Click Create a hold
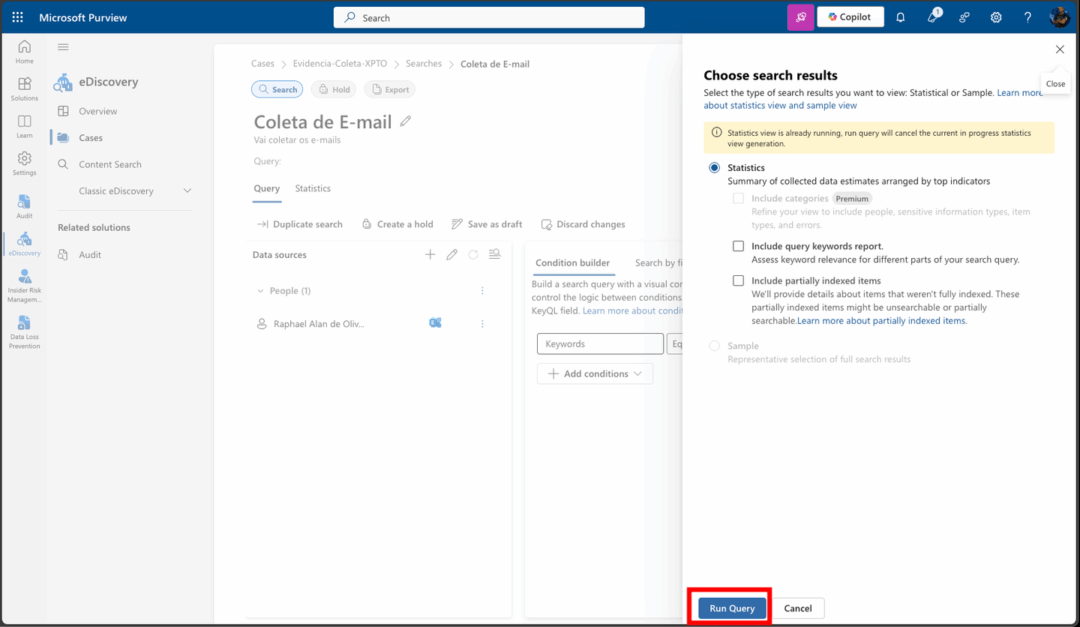The width and height of the screenshot is (1080, 627). coord(398,224)
